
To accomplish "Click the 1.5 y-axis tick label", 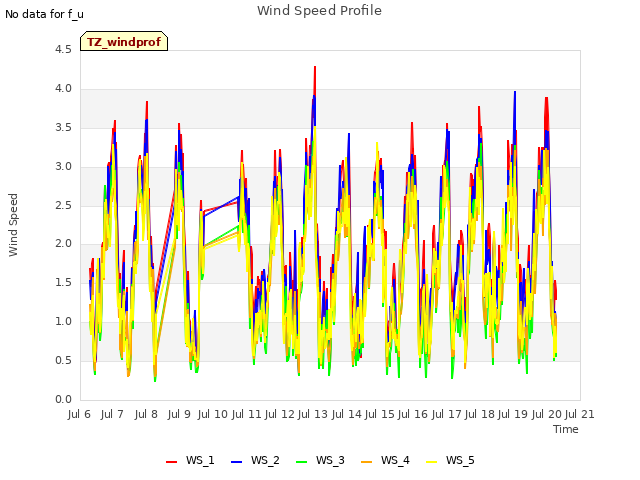I will tap(63, 282).
